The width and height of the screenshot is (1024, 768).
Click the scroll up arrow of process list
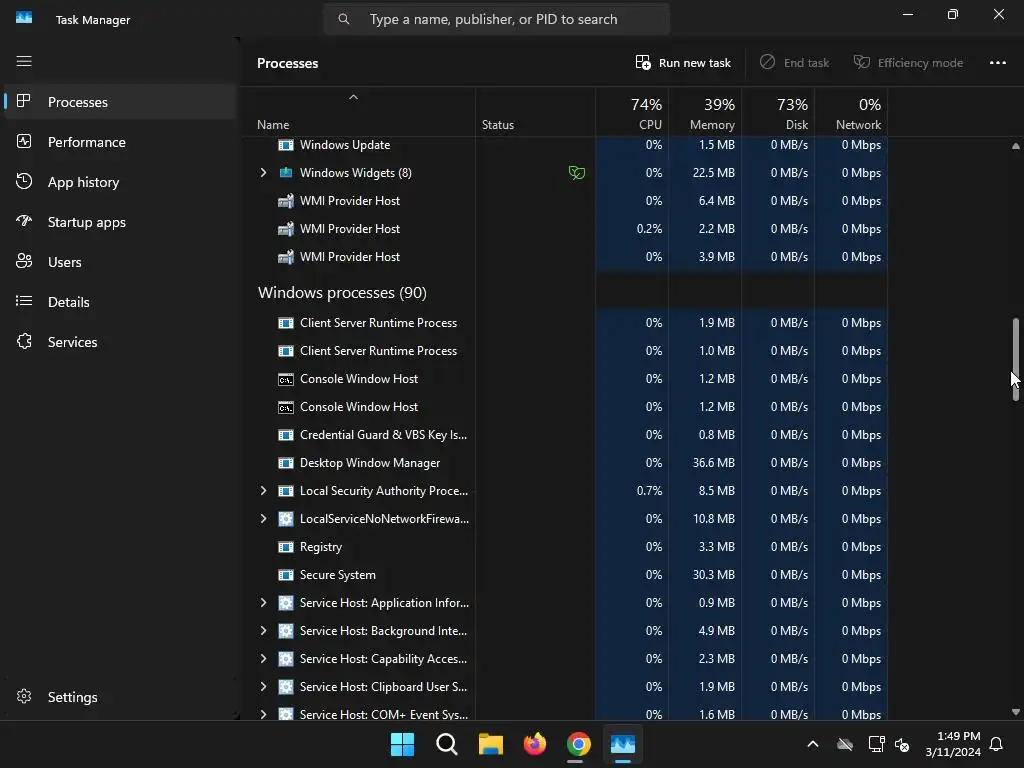pyautogui.click(x=1016, y=146)
